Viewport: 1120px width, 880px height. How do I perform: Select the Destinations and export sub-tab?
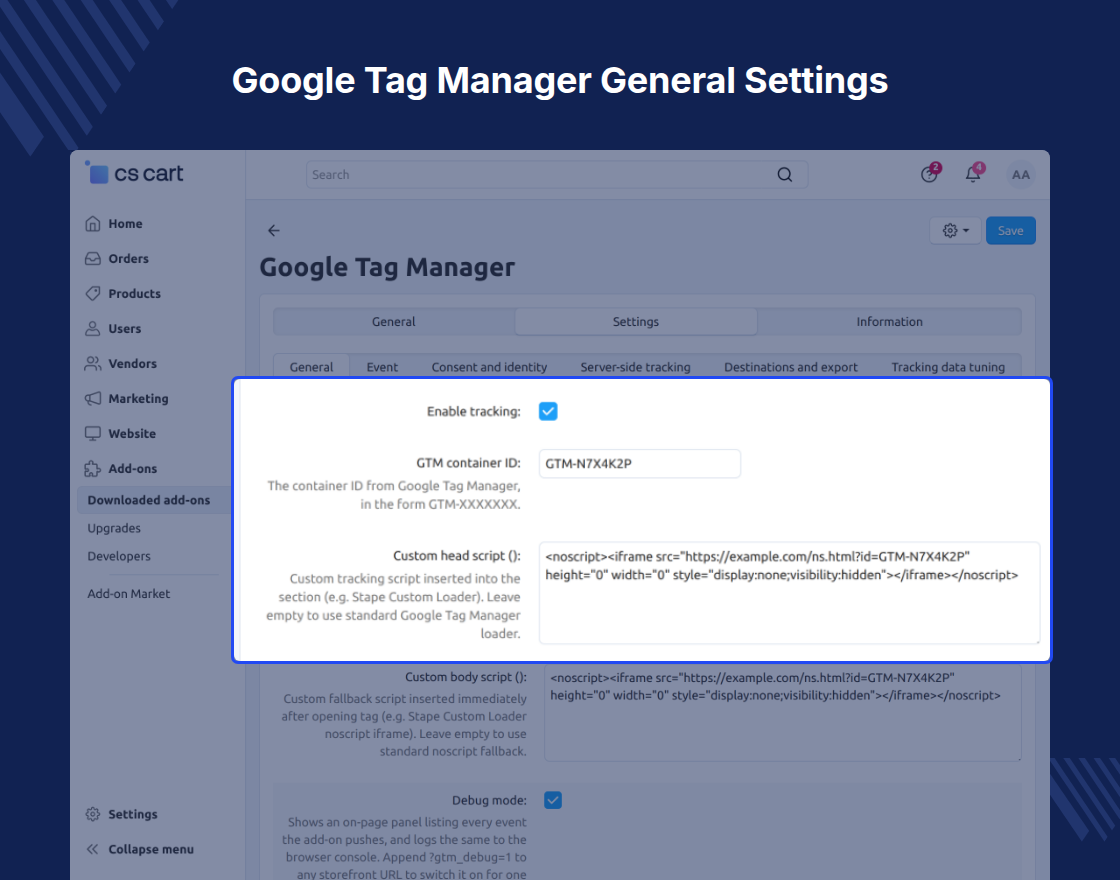[x=791, y=366]
